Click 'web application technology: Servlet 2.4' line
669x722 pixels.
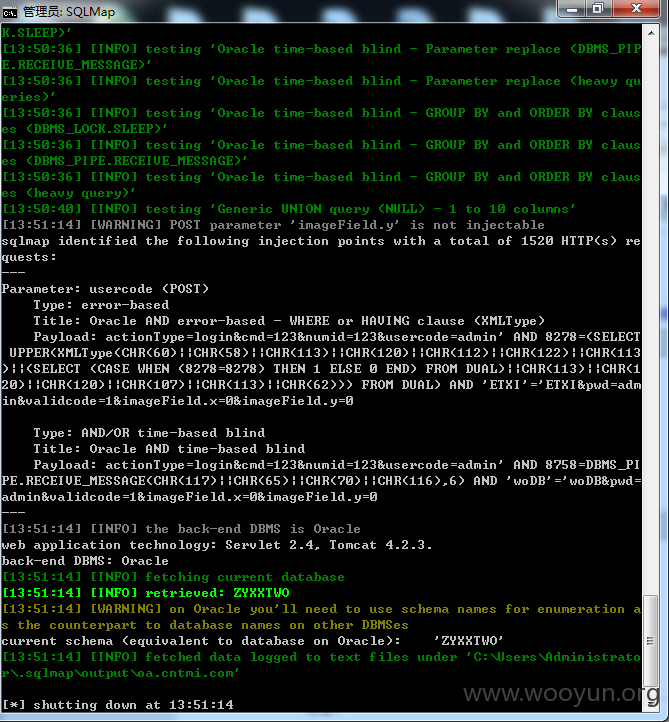coord(217,545)
